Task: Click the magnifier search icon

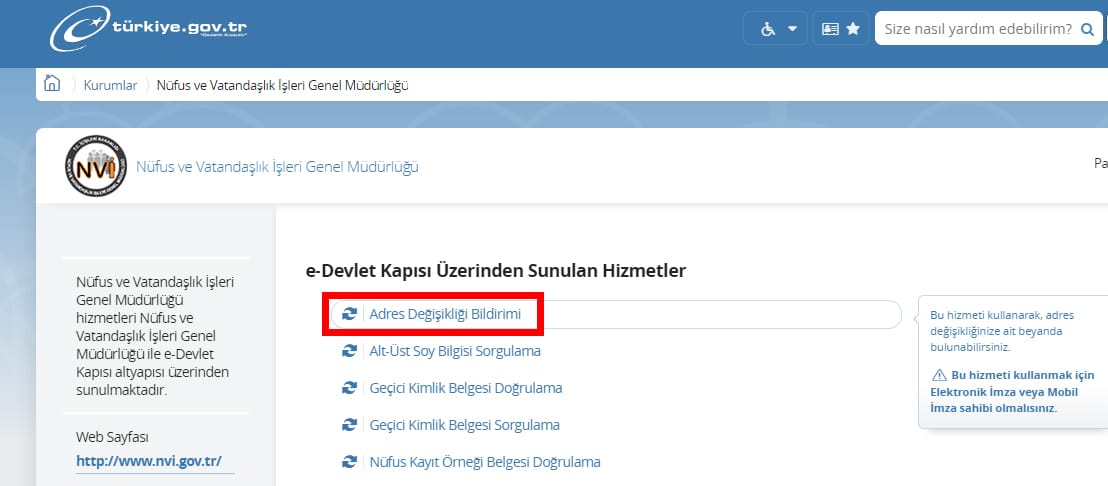Action: coord(1087,29)
